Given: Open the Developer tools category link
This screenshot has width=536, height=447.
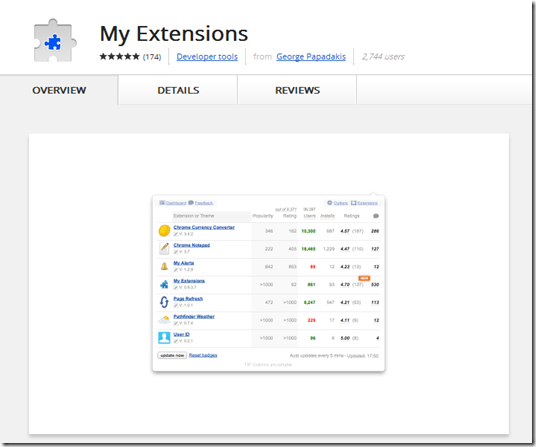Looking at the screenshot, I should click(x=207, y=57).
